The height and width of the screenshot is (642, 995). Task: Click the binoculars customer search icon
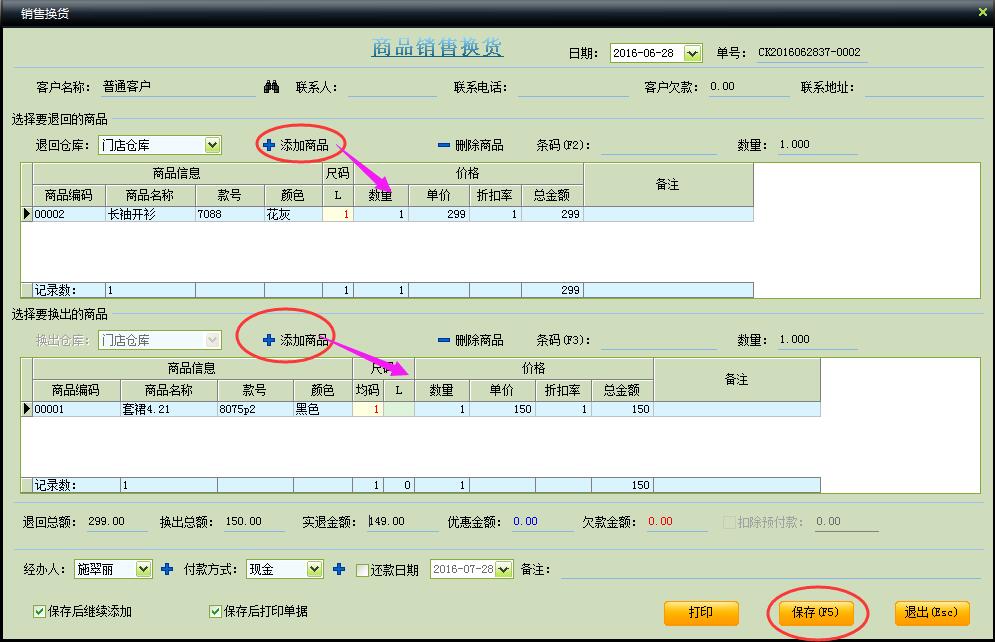tap(272, 87)
